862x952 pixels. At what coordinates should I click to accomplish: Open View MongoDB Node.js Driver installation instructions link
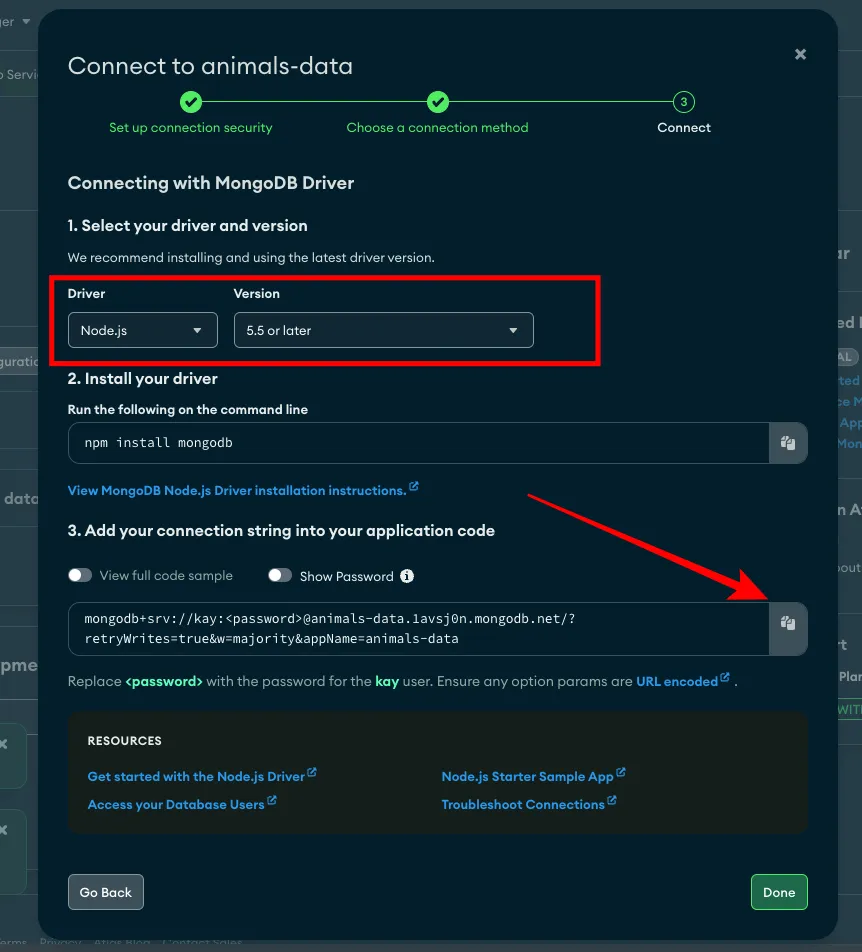(243, 490)
